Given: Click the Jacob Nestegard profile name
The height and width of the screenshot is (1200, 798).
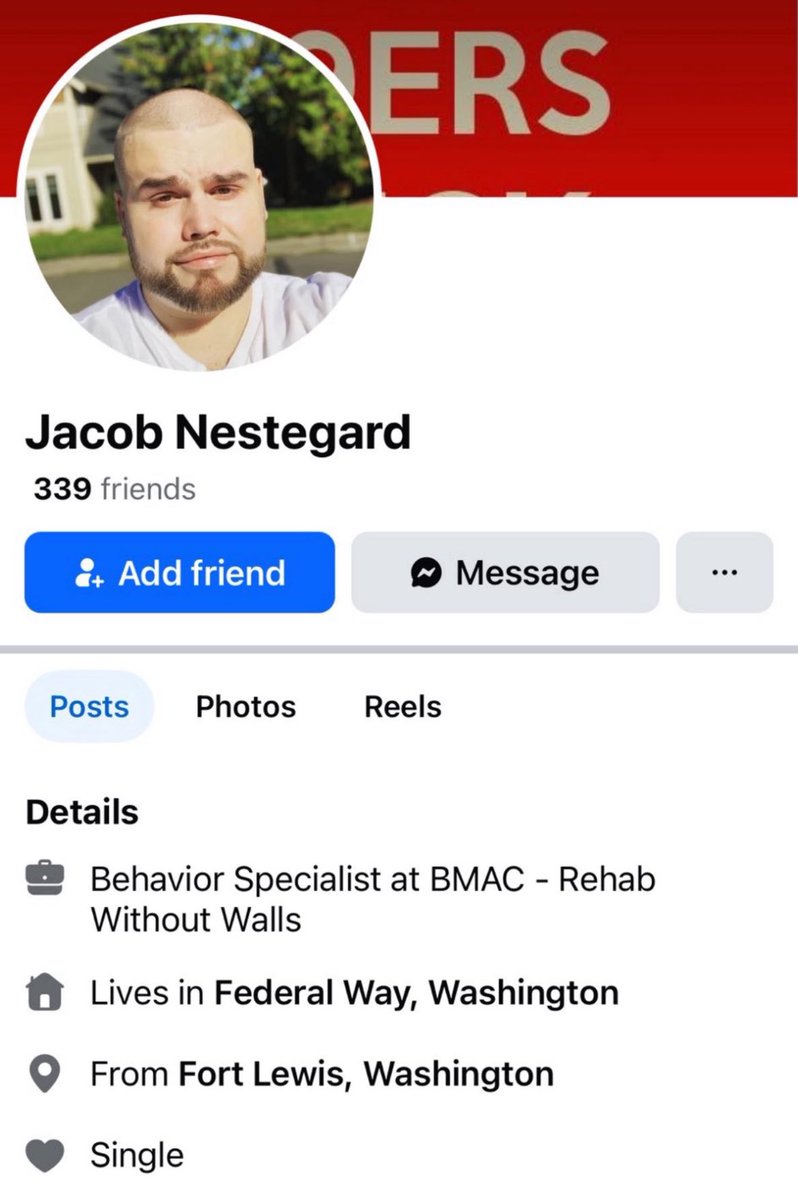Looking at the screenshot, I should (218, 432).
